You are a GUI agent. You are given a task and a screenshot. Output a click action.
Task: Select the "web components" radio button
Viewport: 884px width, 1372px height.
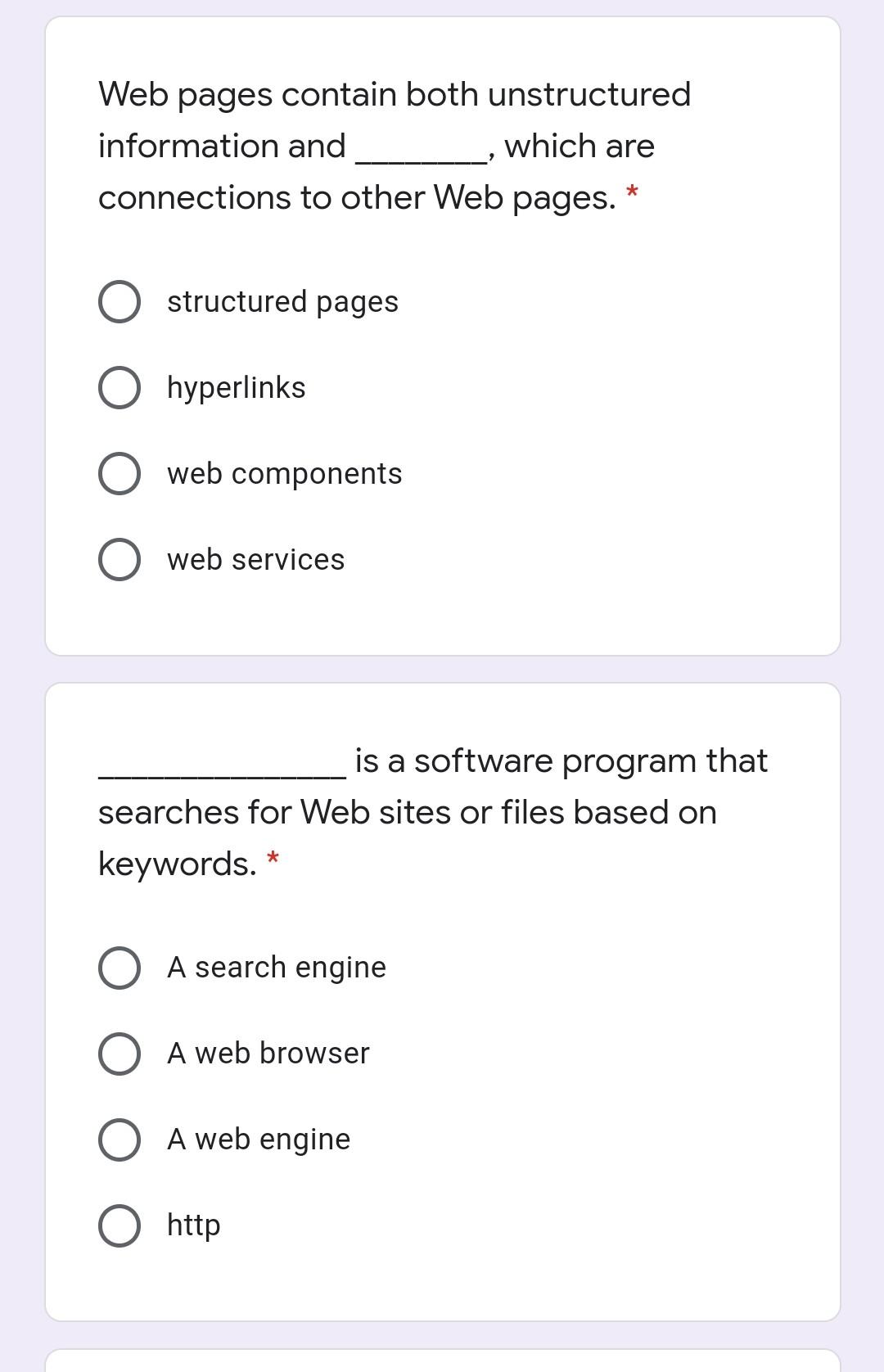(119, 473)
